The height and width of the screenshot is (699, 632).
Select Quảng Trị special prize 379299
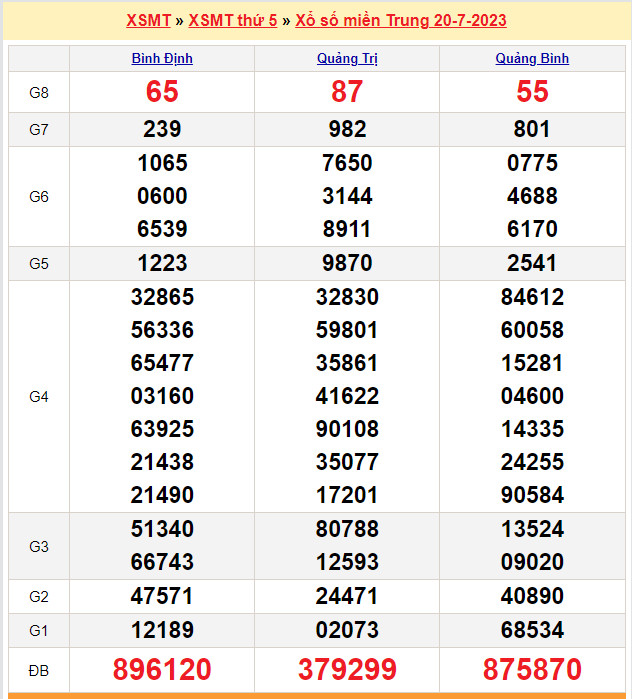(x=347, y=669)
